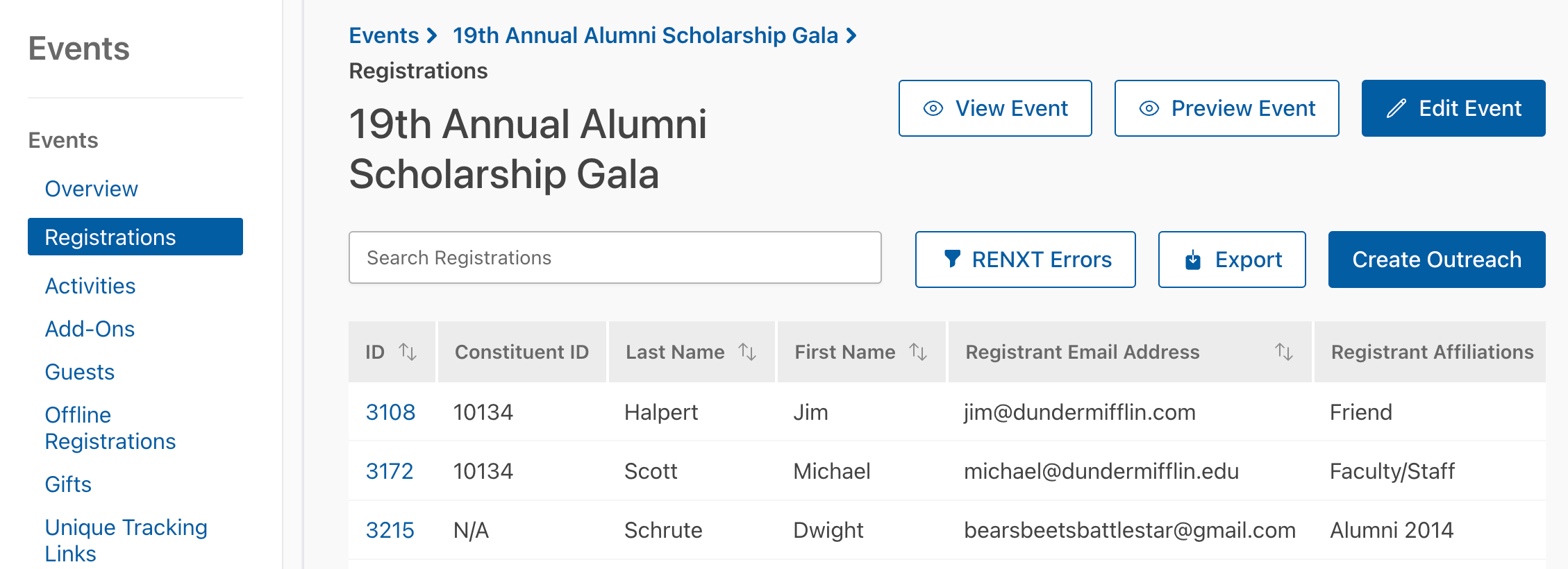This screenshot has width=1568, height=569.
Task: Open the 19th Annual Alumni Scholarship Gala breadcrumb
Action: pyautogui.click(x=645, y=35)
